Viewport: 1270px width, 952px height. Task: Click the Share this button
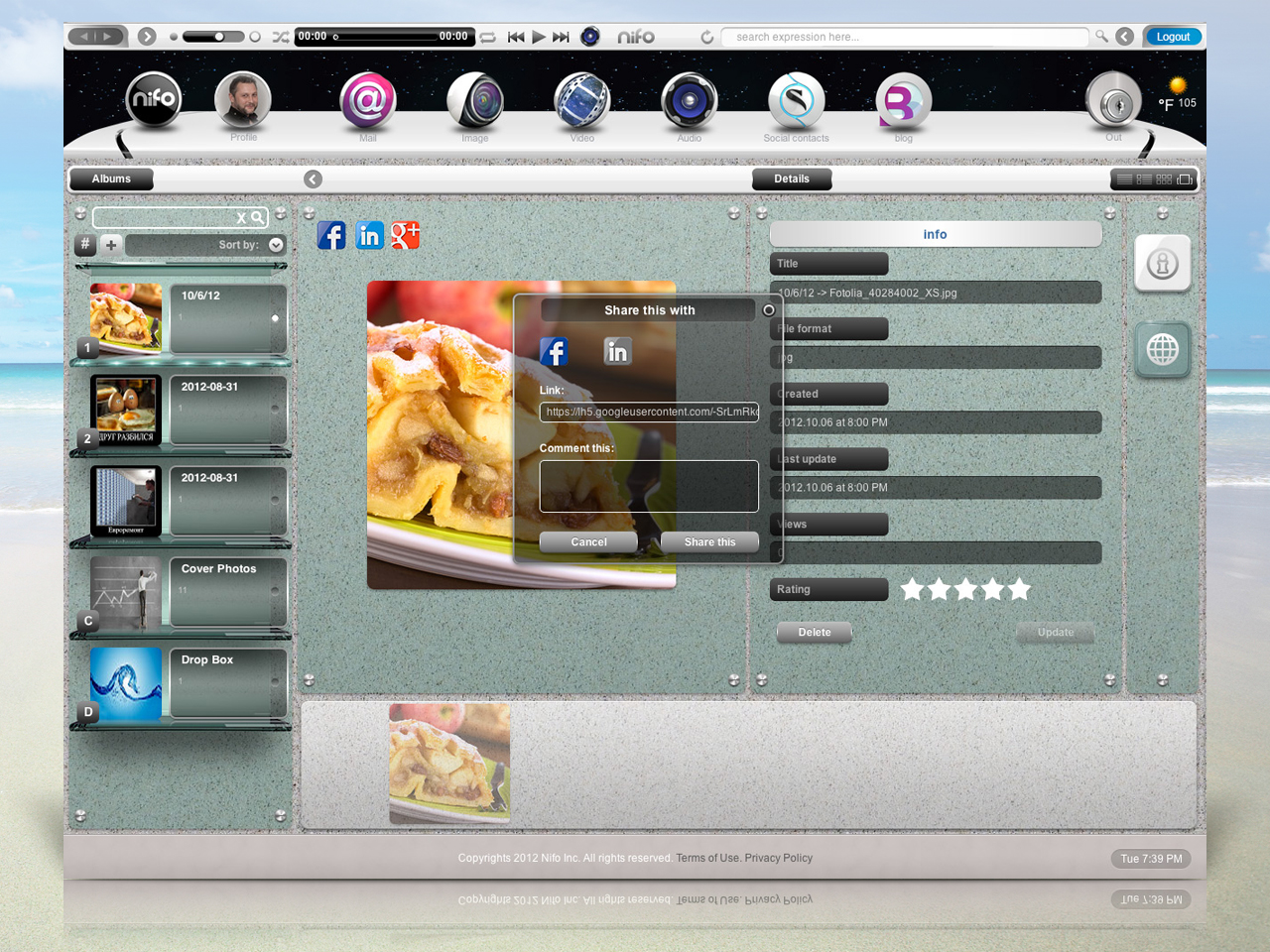pyautogui.click(x=710, y=542)
